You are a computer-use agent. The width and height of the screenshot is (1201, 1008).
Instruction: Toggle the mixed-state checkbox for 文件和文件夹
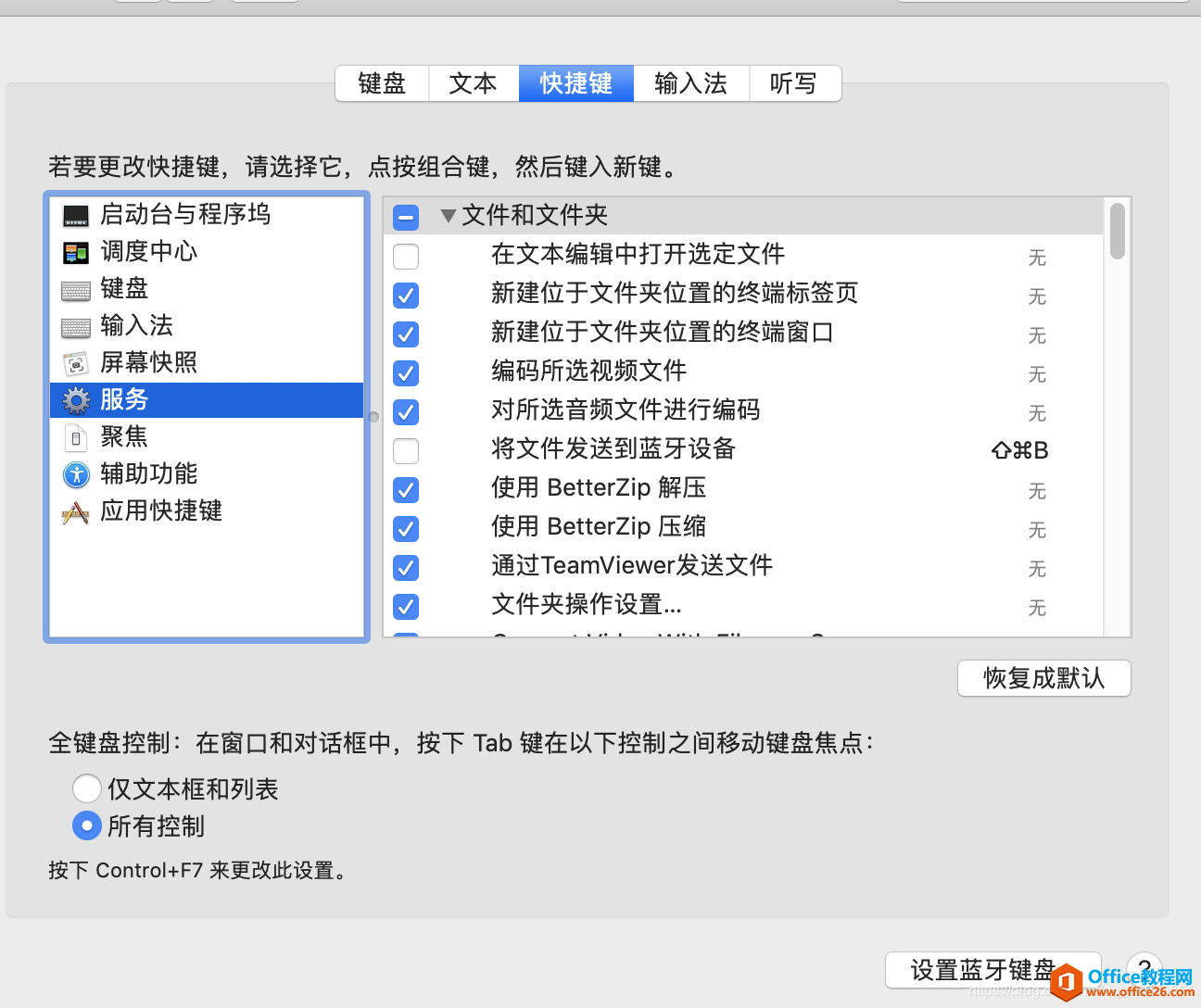click(406, 218)
